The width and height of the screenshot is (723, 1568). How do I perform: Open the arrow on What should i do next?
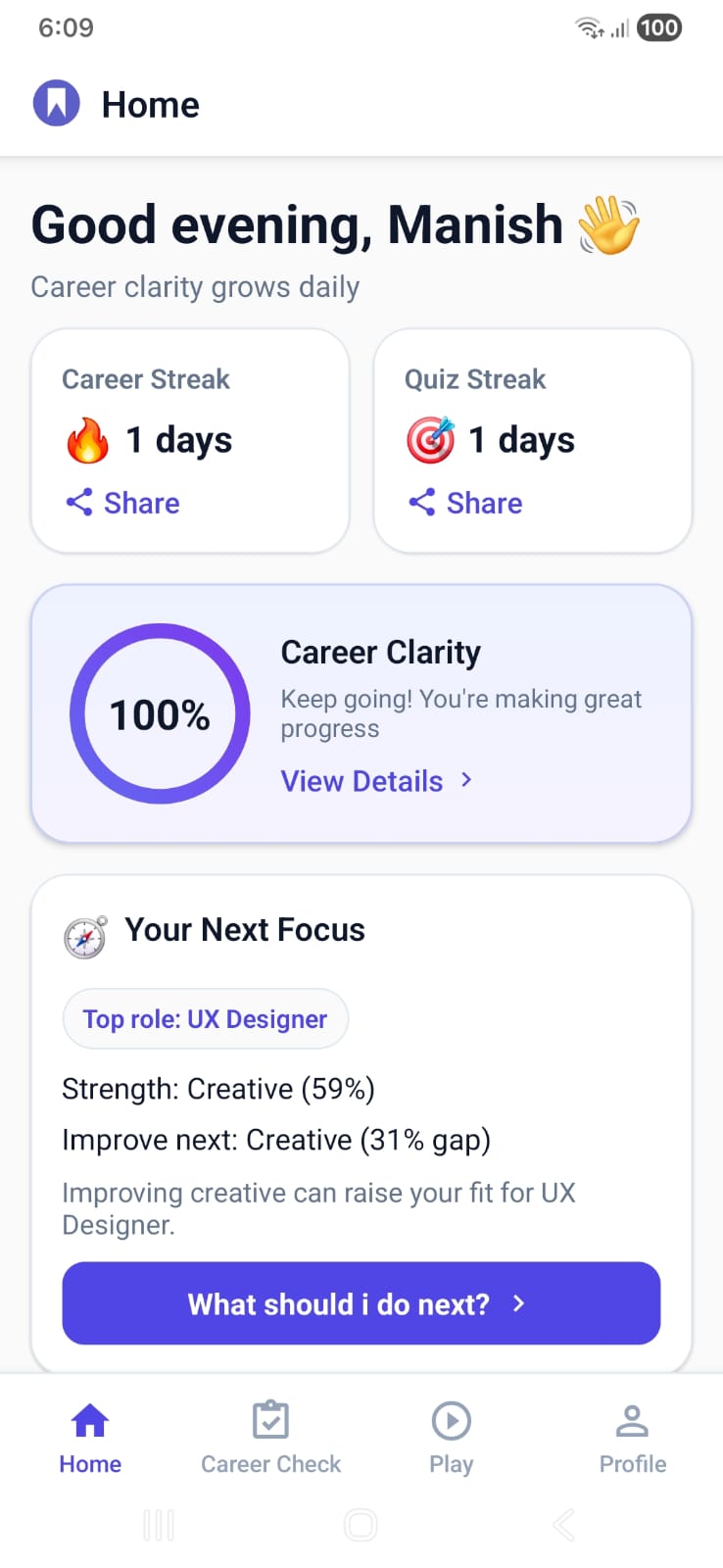tap(518, 1303)
